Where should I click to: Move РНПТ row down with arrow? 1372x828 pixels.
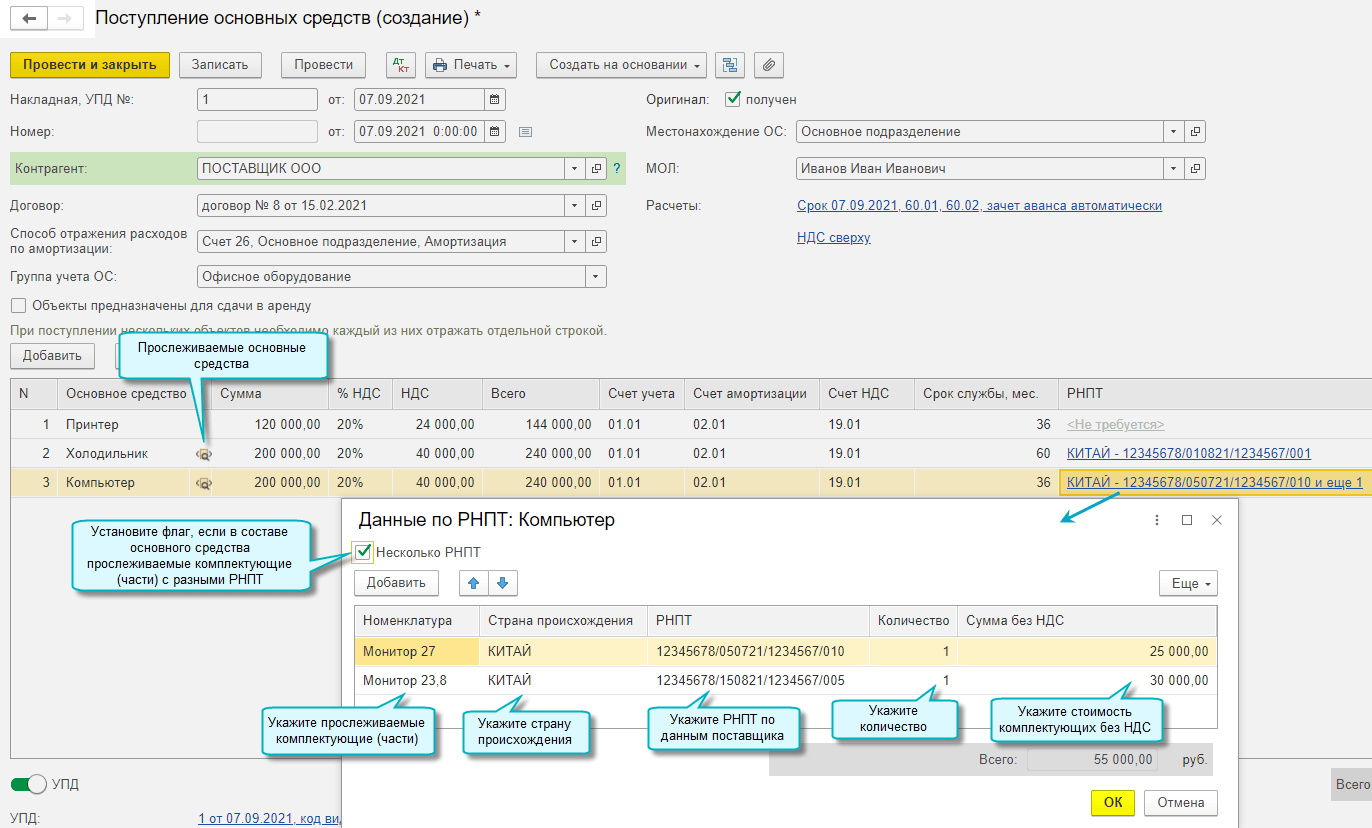tap(502, 583)
